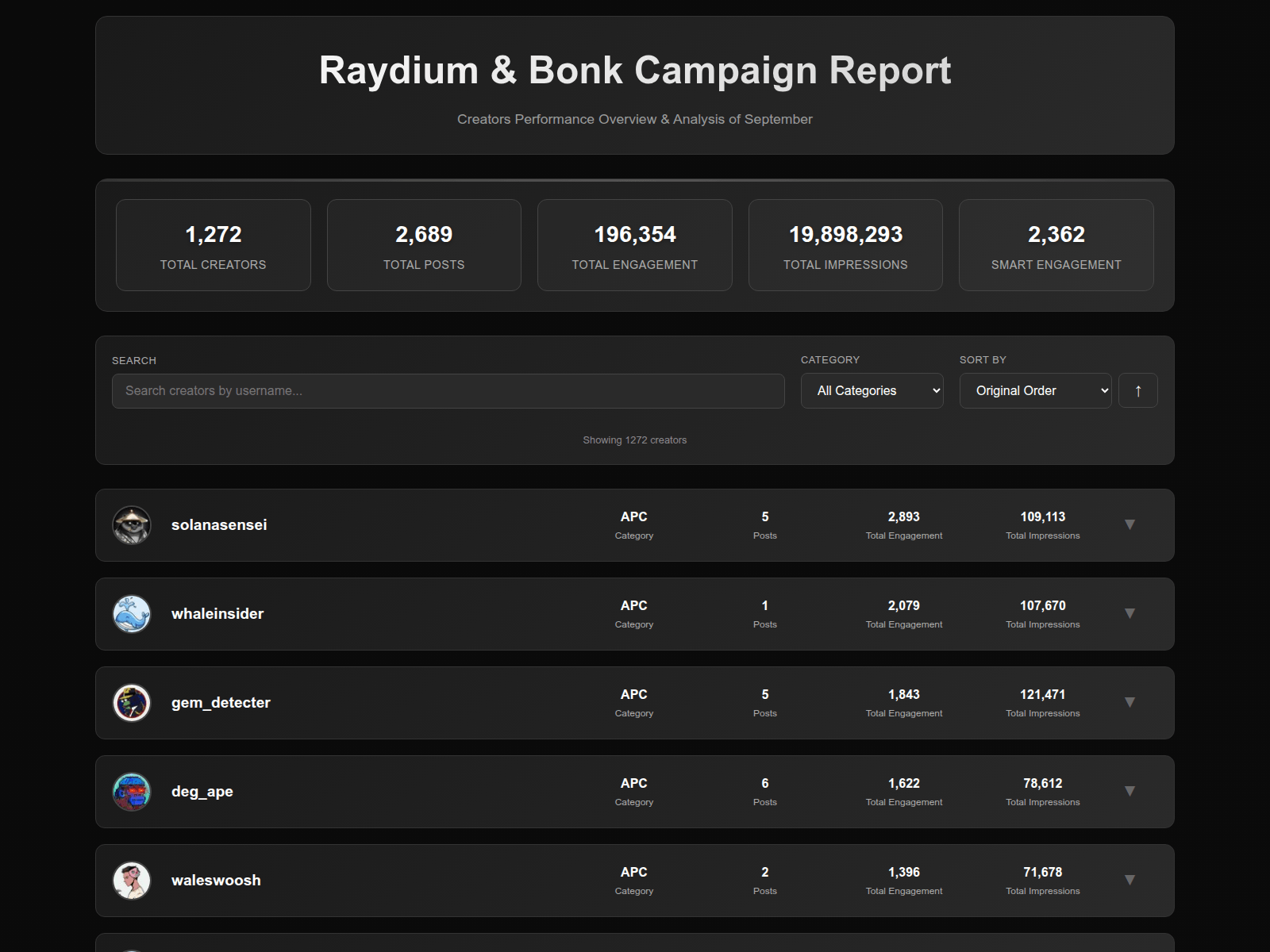Click the APC category in waleswoosh row

coord(634,872)
